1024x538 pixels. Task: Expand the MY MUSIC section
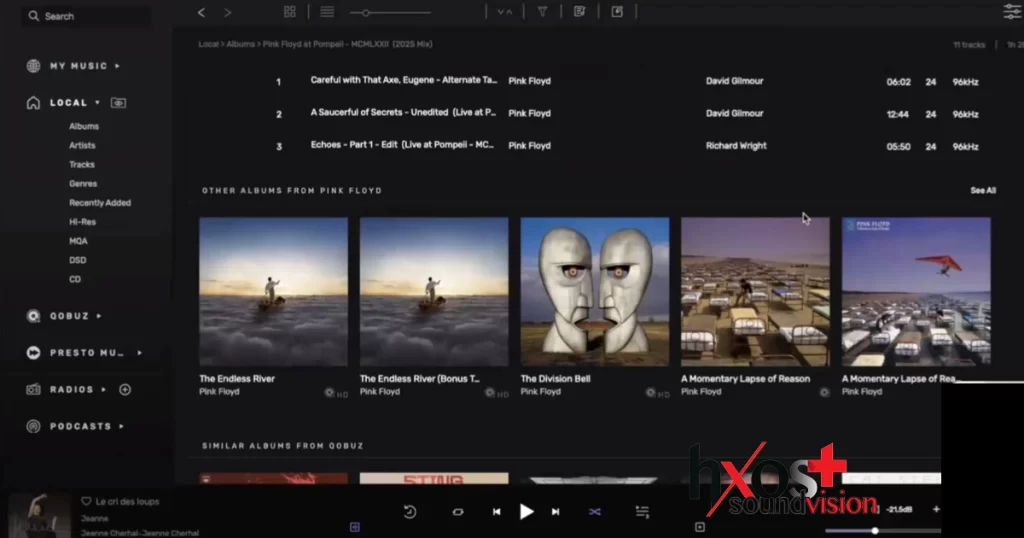[118, 66]
